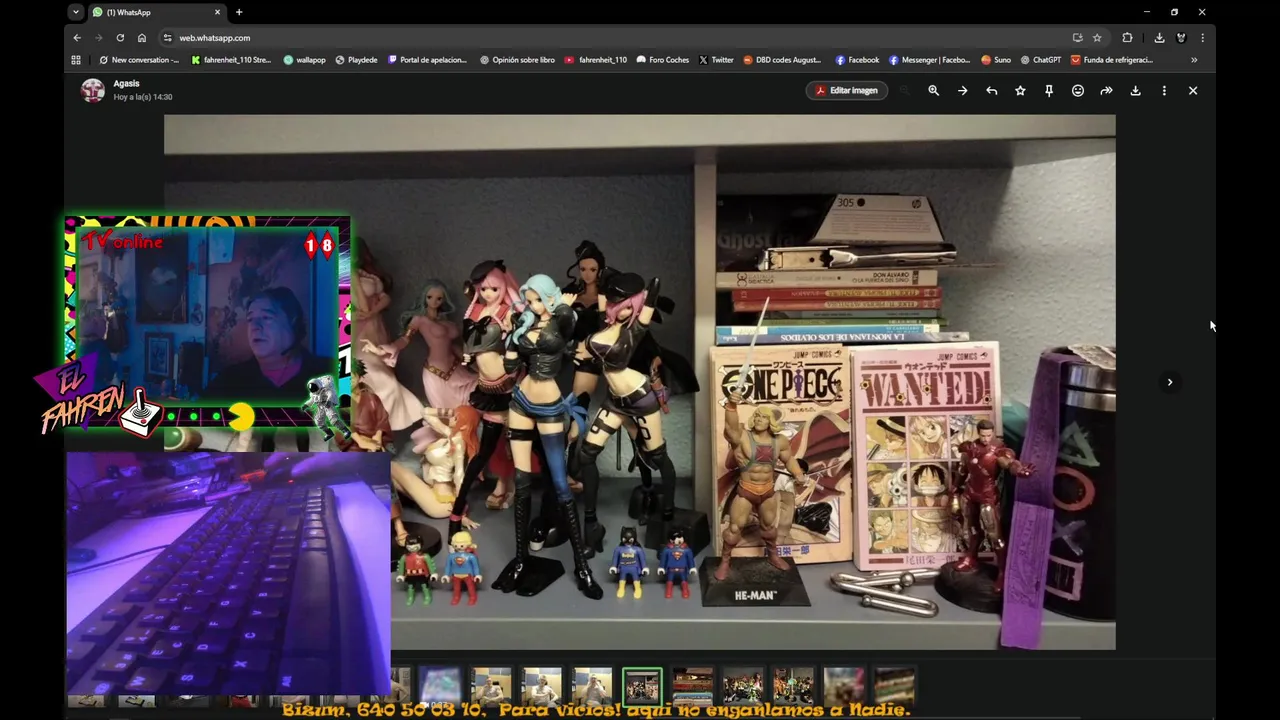Open a new browser tab
1280x720 pixels.
[x=239, y=12]
